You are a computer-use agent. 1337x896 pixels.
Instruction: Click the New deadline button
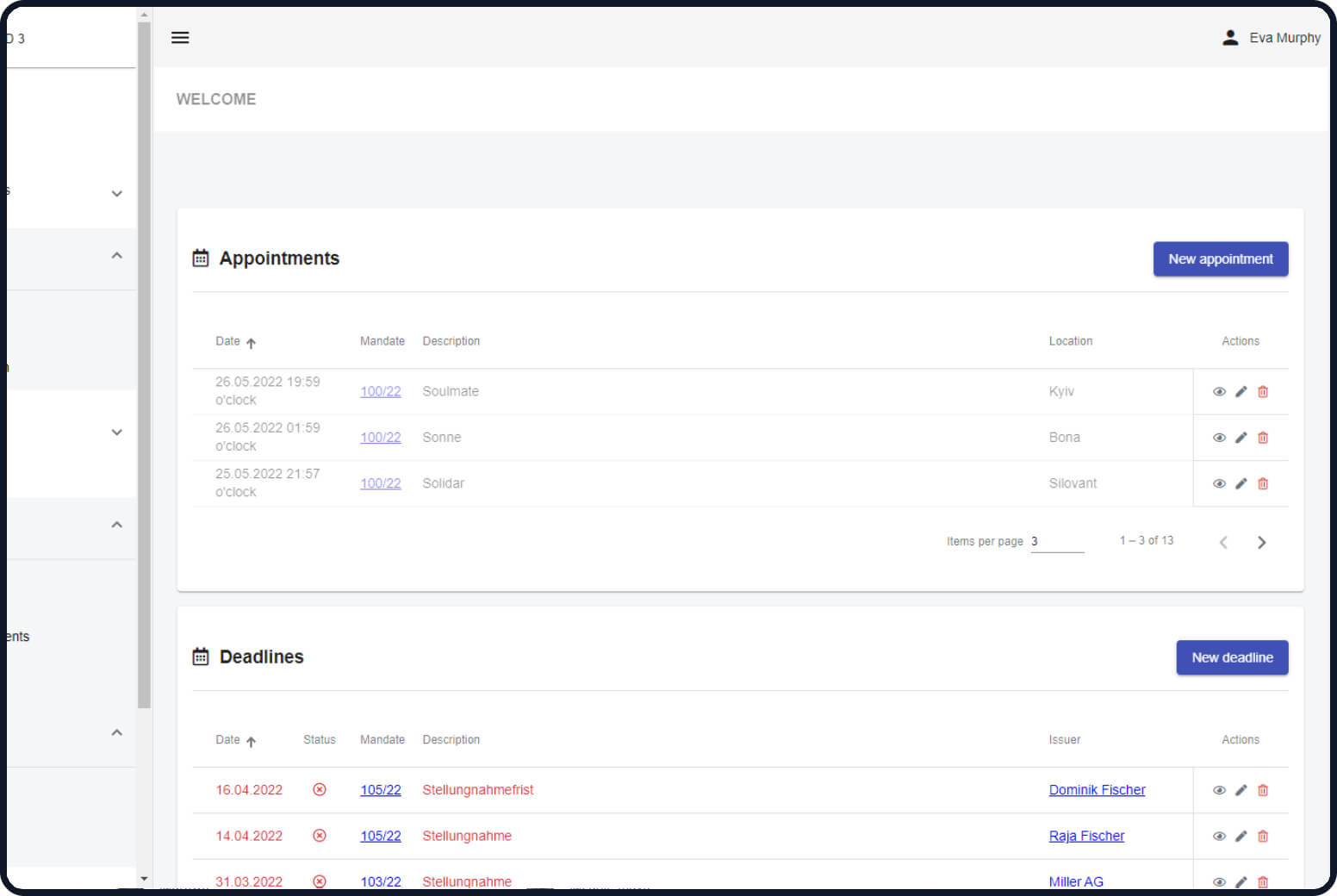(x=1232, y=658)
